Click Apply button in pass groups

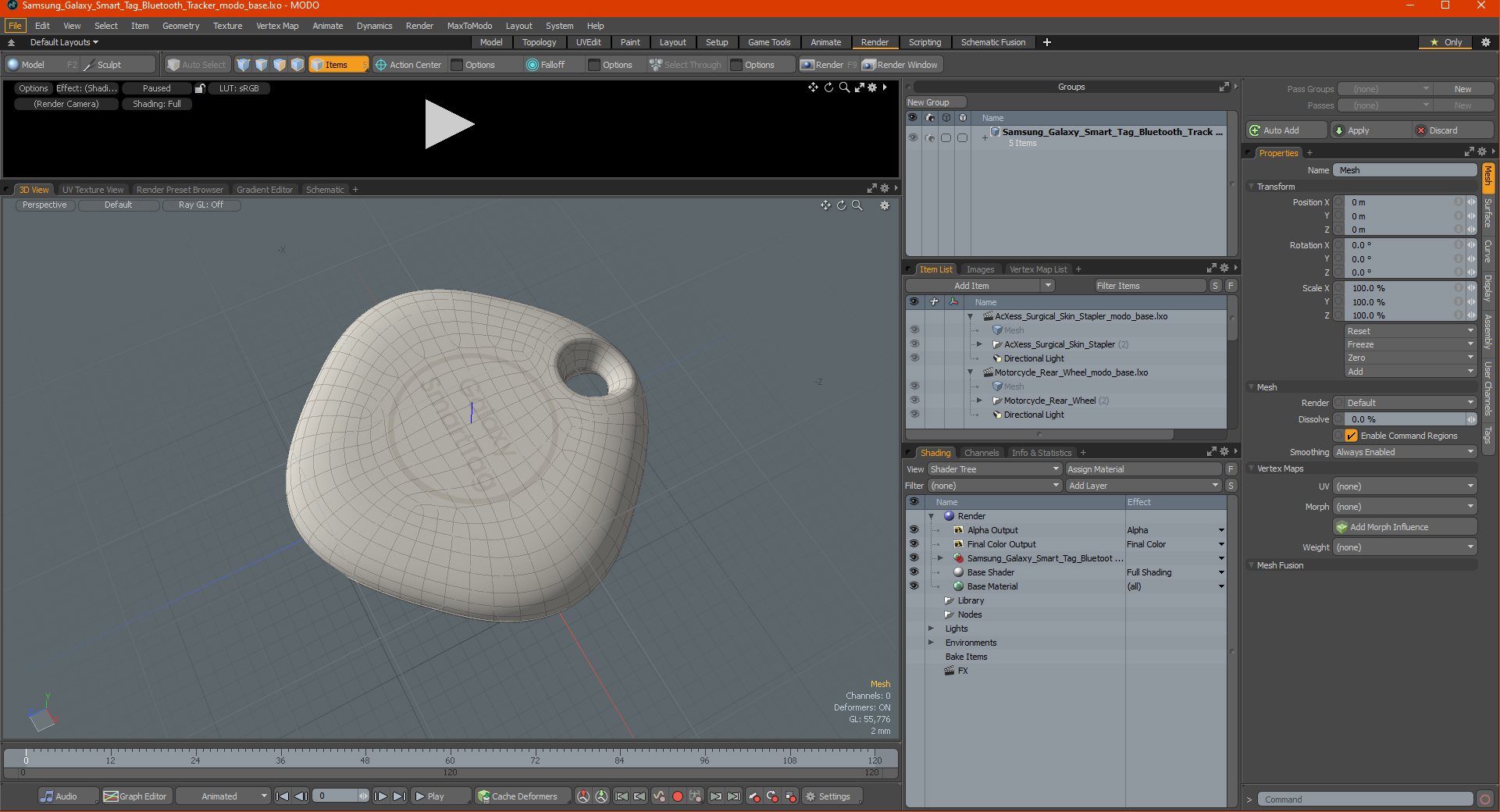pyautogui.click(x=1371, y=130)
